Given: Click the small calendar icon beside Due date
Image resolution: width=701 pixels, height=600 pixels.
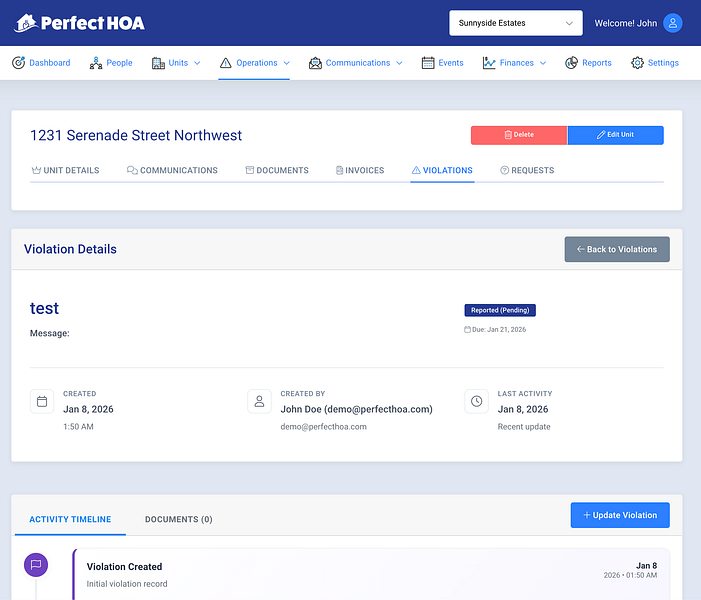Looking at the screenshot, I should coord(467,330).
